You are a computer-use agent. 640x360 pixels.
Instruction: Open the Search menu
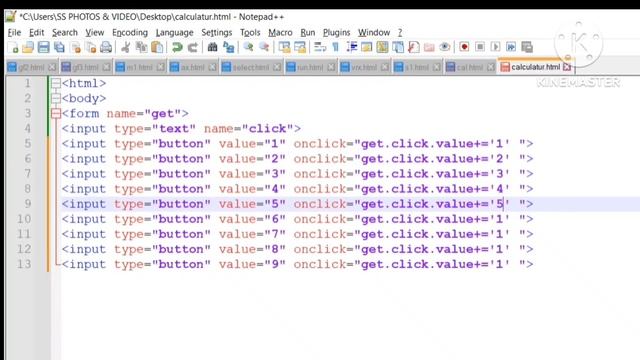point(64,33)
